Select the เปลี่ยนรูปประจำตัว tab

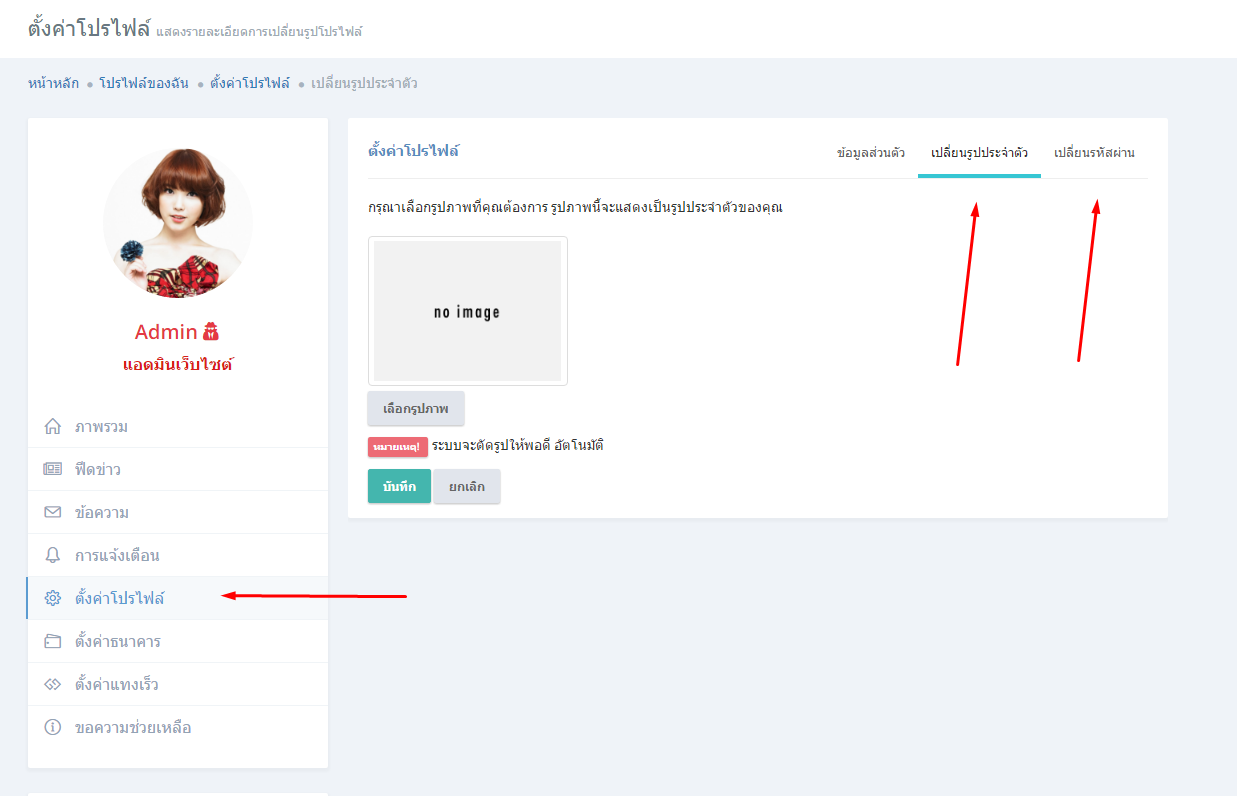point(979,153)
